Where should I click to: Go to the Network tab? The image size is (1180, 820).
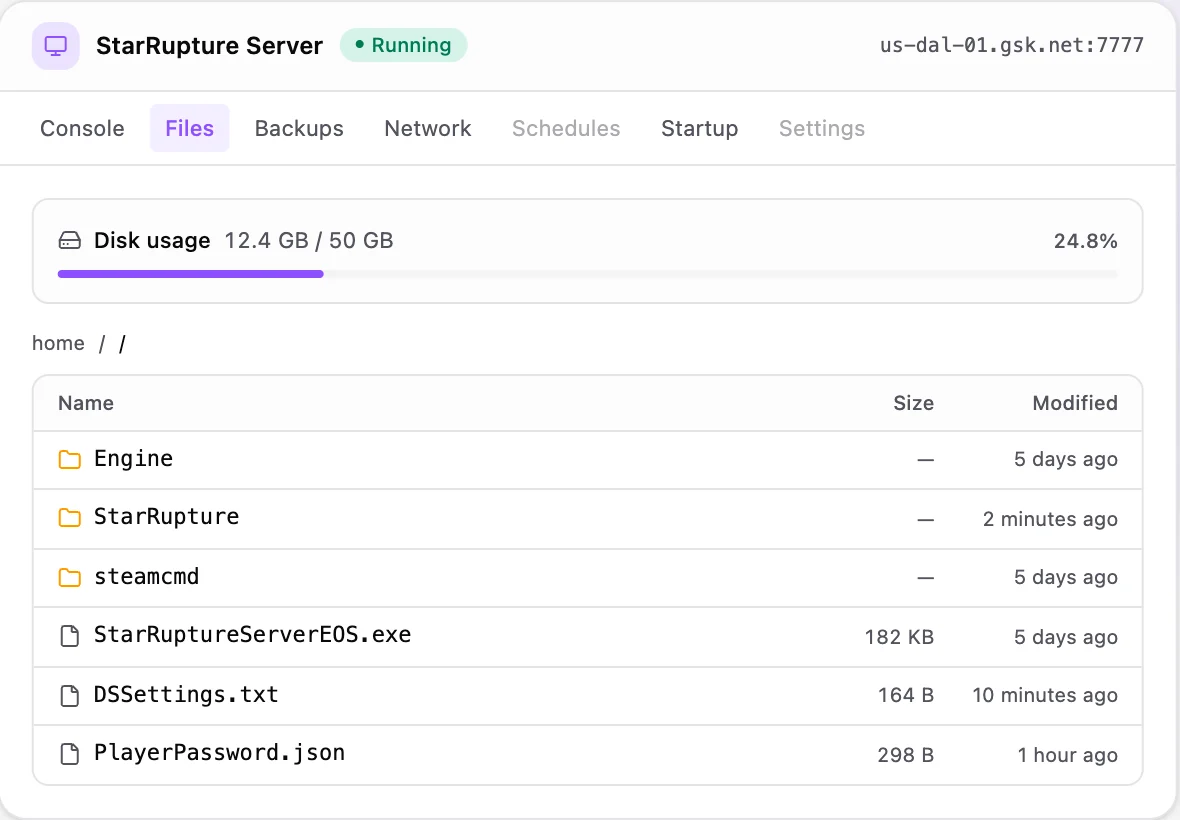pos(427,128)
